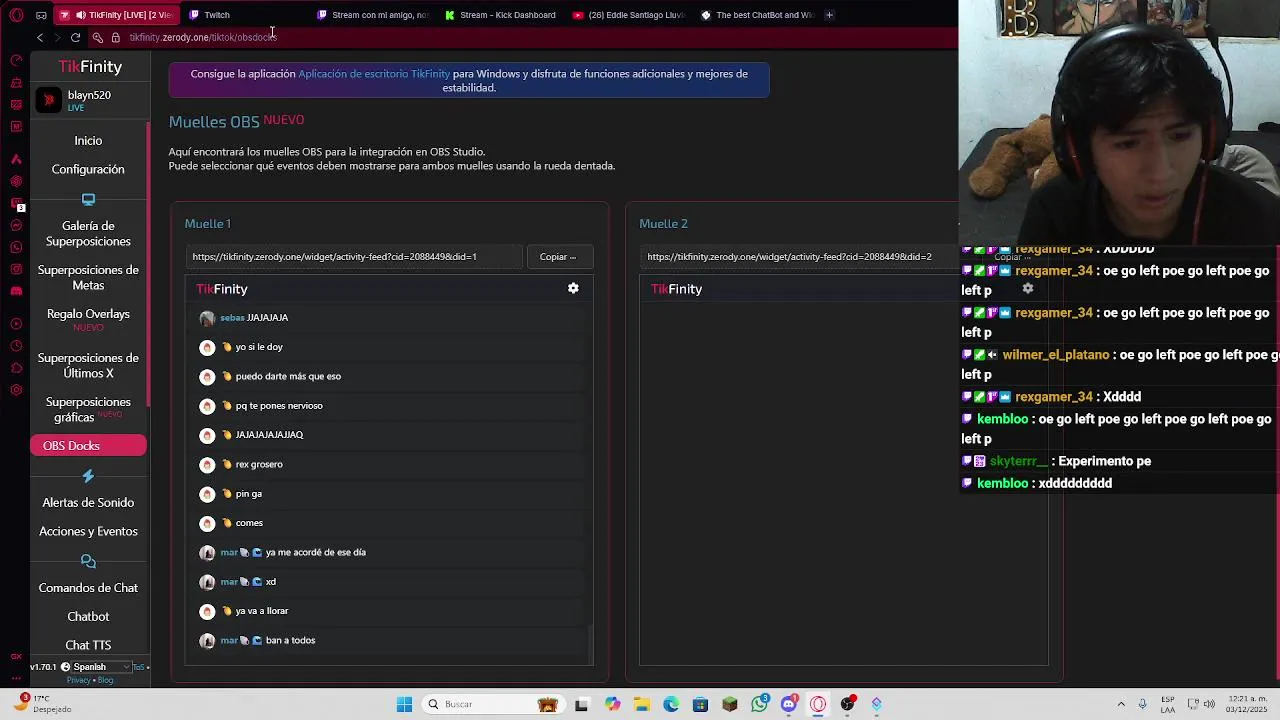Open Microsoft Store from taskbar

pos(700,704)
